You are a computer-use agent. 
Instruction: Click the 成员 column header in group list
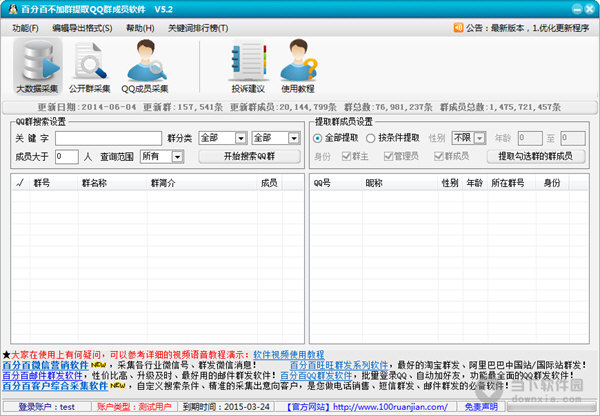coord(269,183)
